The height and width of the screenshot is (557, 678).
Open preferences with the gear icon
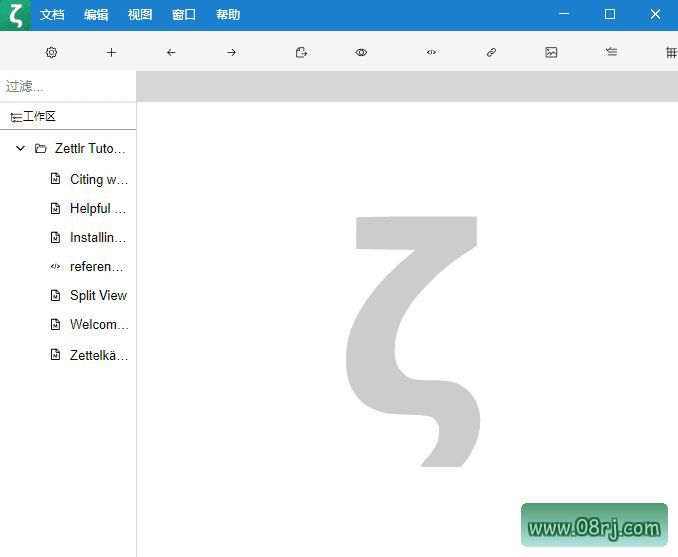51,52
